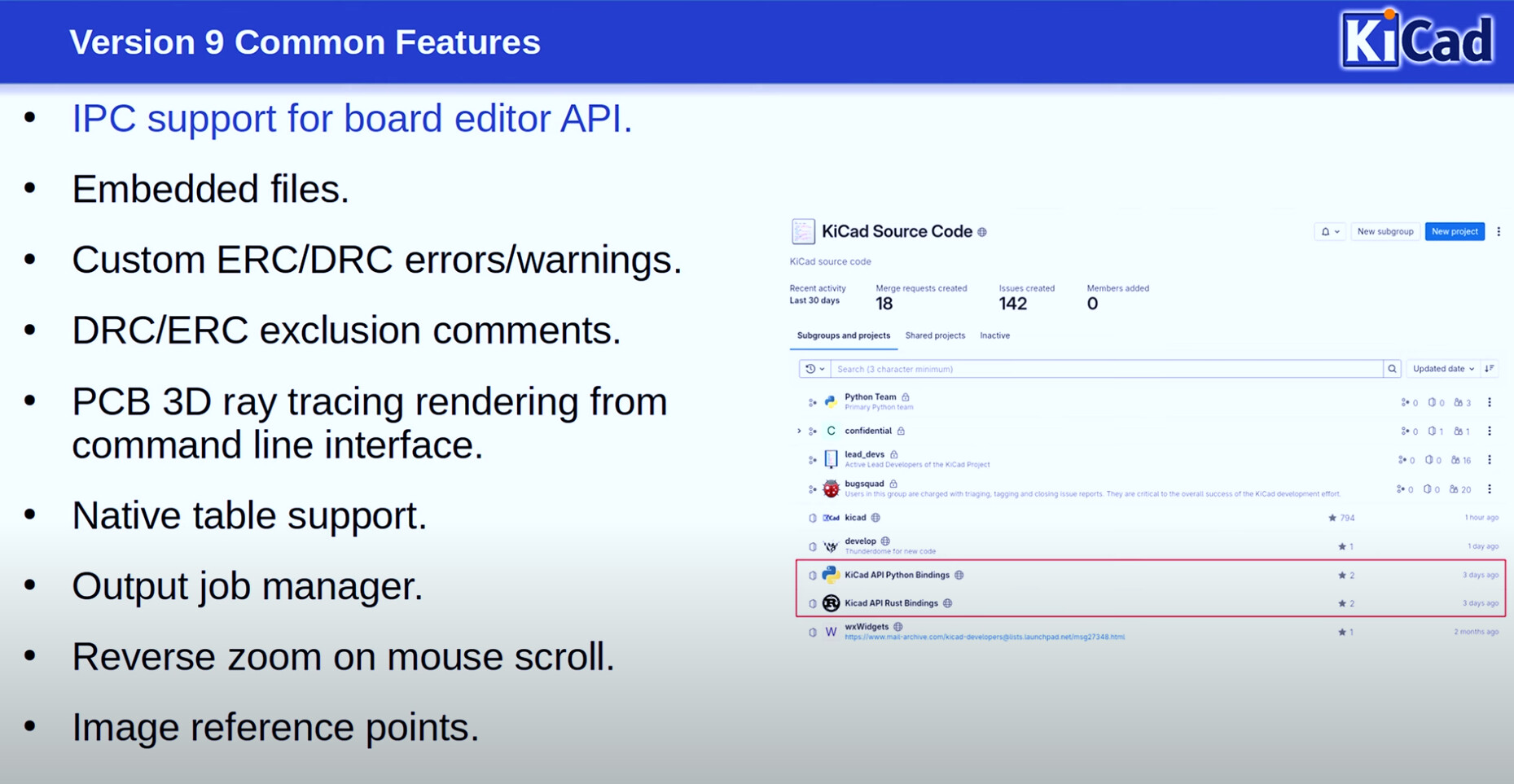Viewport: 1514px width, 784px height.
Task: Click the Rust logo avatar
Action: coord(831,603)
